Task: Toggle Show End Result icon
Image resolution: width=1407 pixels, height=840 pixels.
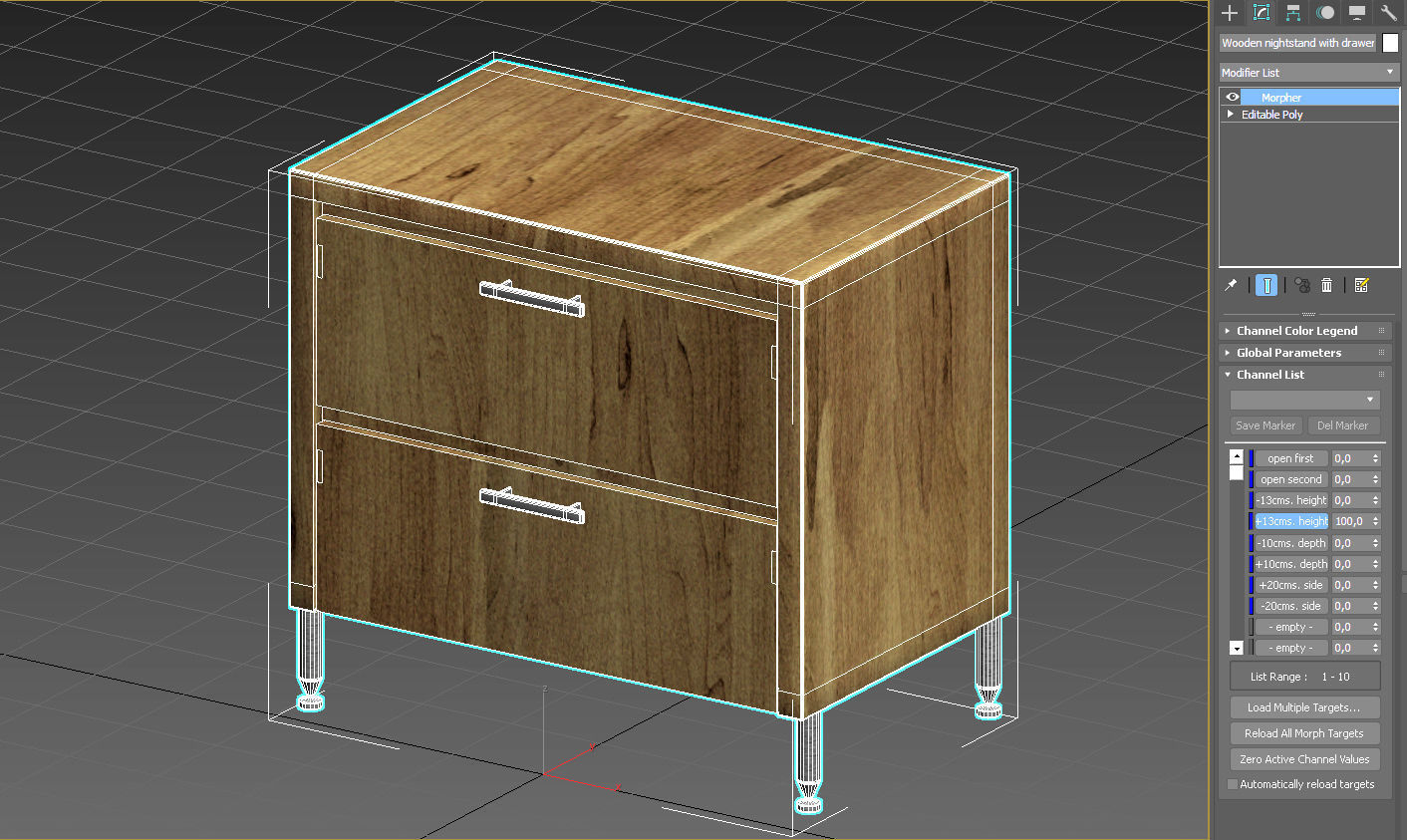Action: [1266, 285]
